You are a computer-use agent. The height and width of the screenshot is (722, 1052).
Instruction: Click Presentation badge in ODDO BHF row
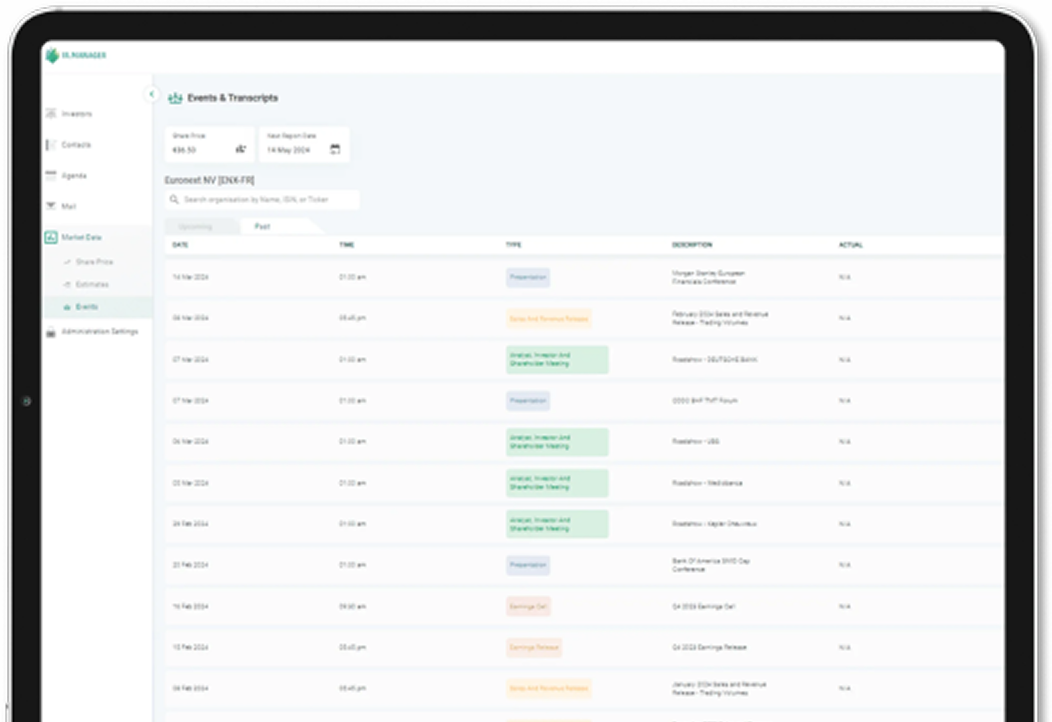[528, 401]
